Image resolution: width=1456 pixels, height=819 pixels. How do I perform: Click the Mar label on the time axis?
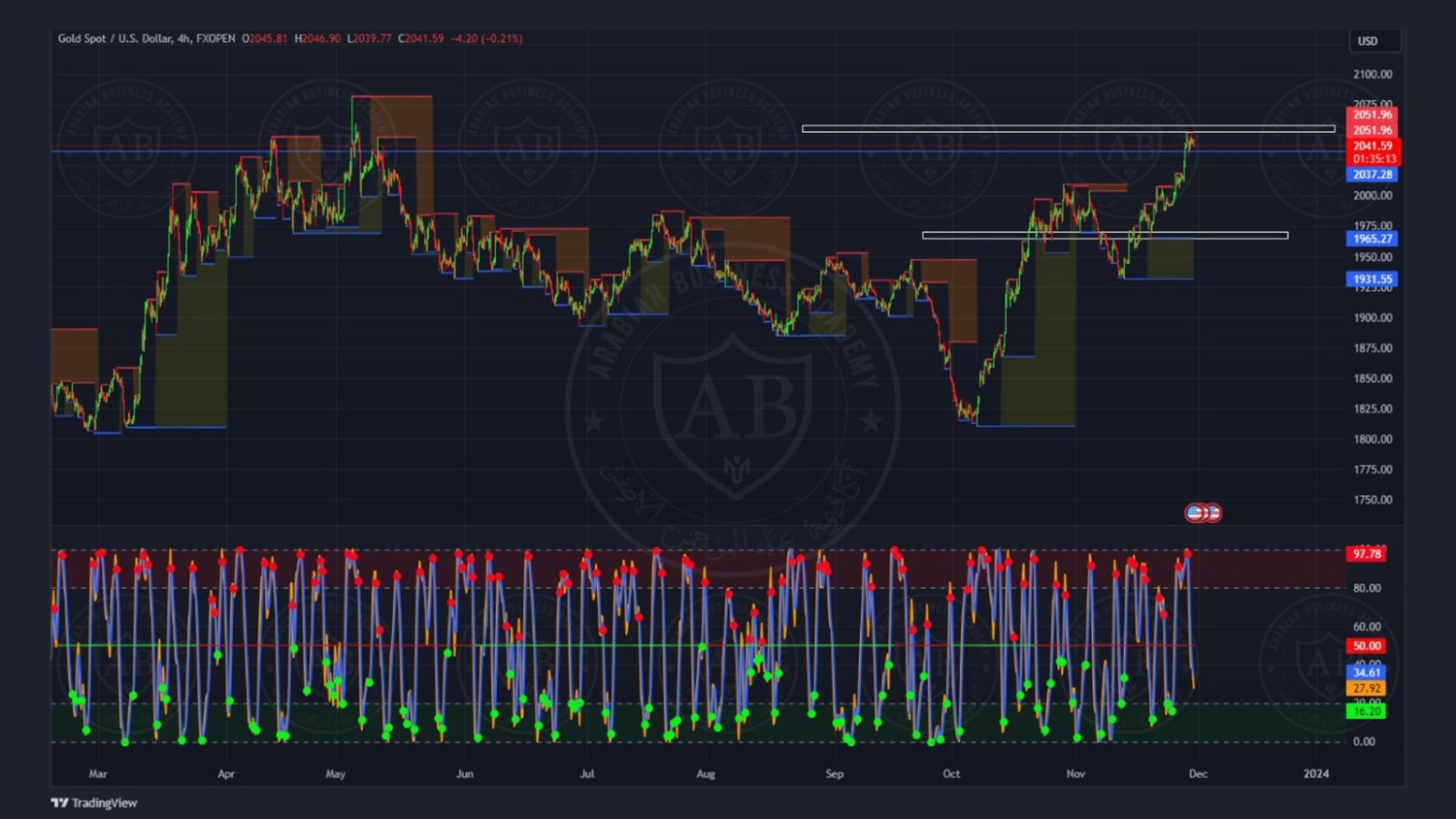tap(98, 773)
